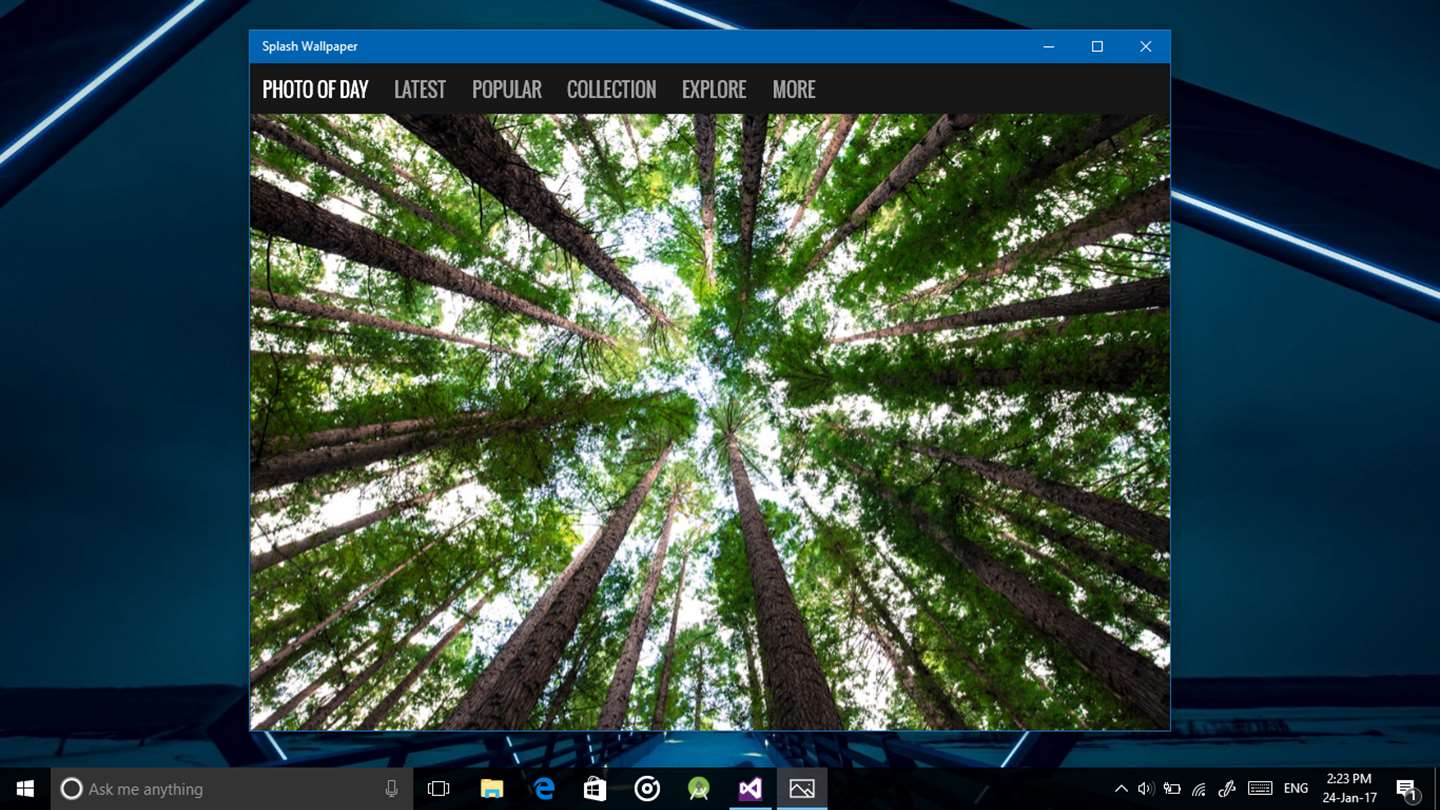Click the forest photo of the day
This screenshot has width=1440, height=810.
710,421
